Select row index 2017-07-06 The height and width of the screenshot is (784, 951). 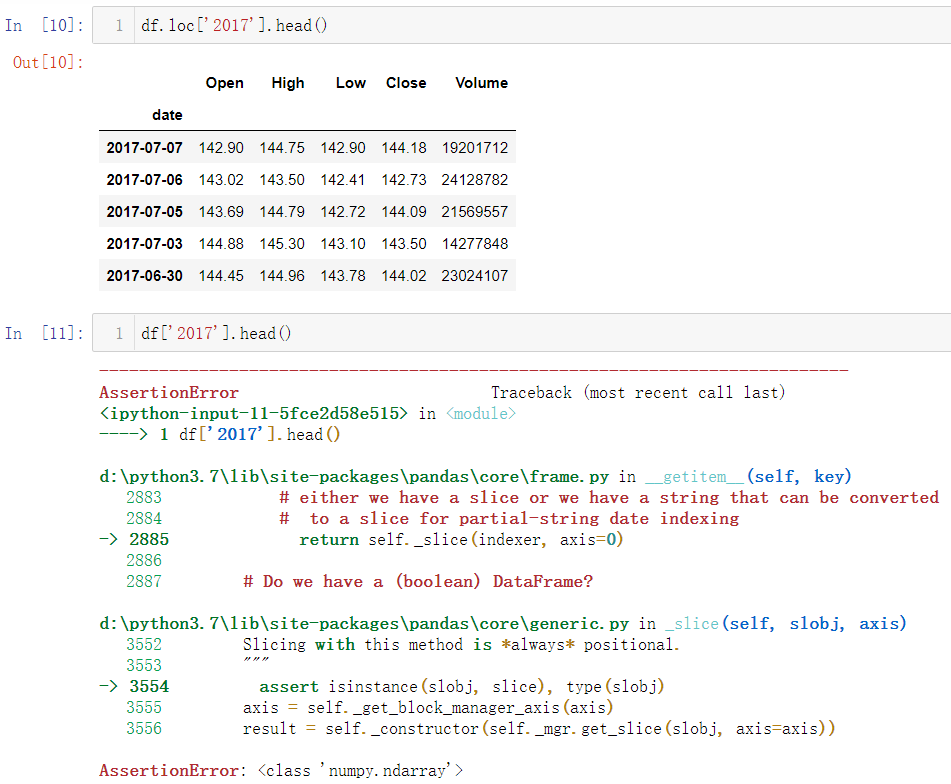pos(144,180)
